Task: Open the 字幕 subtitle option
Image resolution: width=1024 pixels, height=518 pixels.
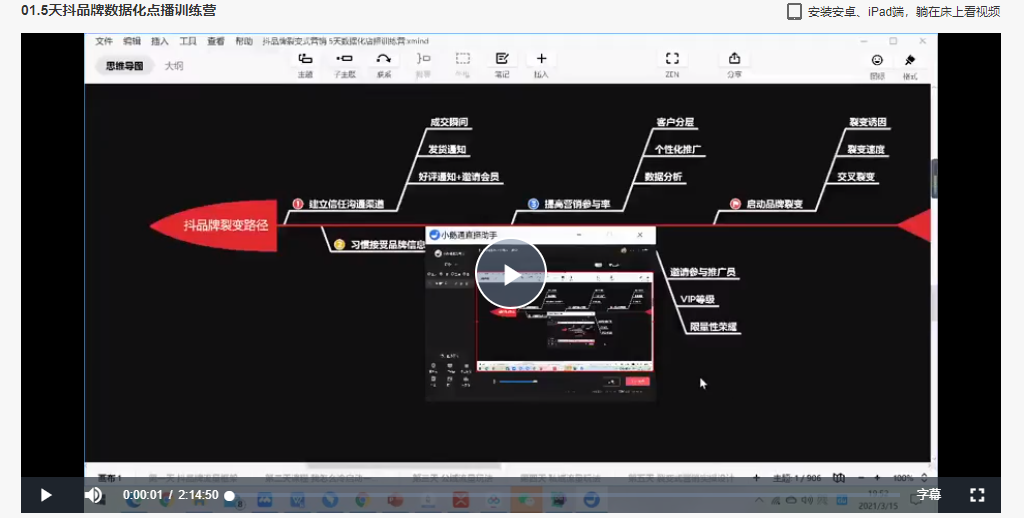Action: click(x=928, y=495)
